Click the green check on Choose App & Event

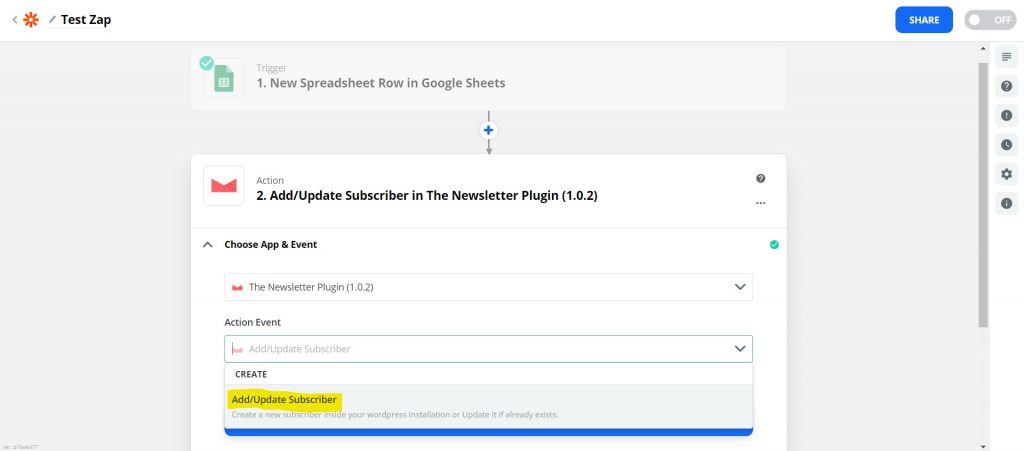[x=774, y=245]
